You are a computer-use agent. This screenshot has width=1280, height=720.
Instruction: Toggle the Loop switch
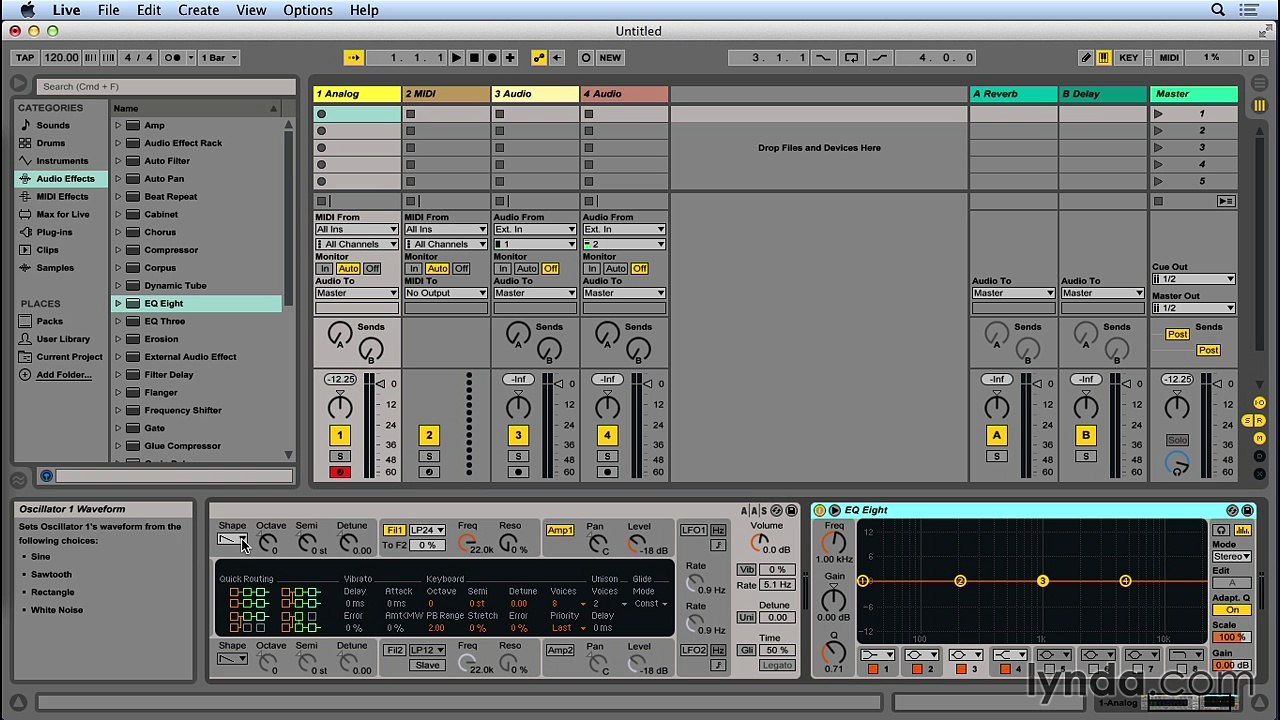(x=851, y=58)
